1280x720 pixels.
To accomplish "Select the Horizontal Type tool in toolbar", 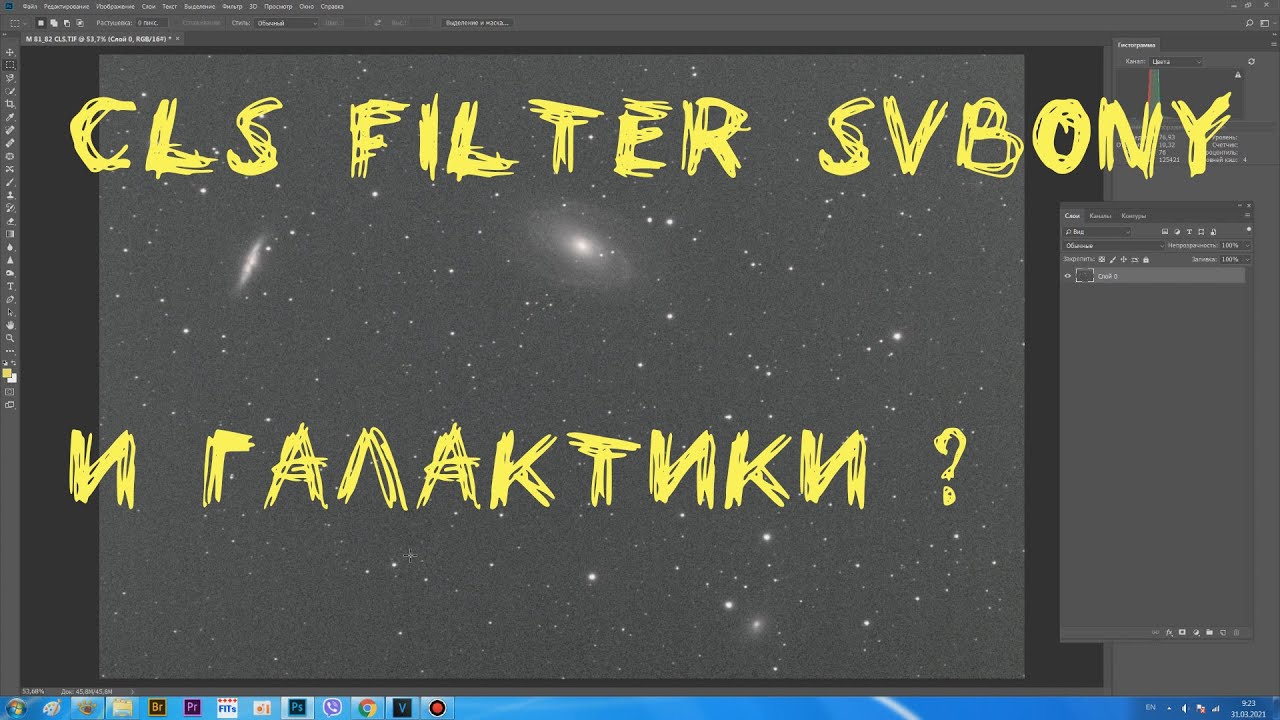I will click(10, 286).
